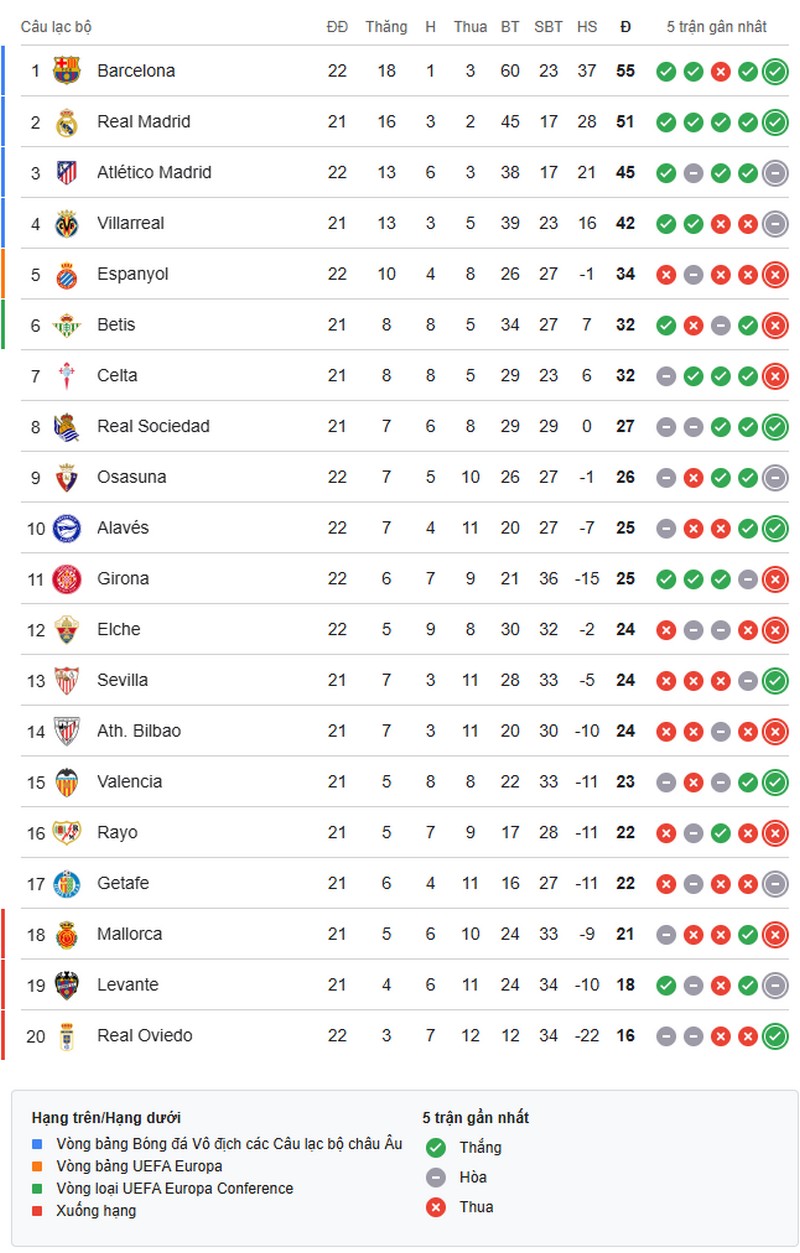Click the Girona table row
This screenshot has width=800, height=1253.
pyautogui.click(x=400, y=578)
